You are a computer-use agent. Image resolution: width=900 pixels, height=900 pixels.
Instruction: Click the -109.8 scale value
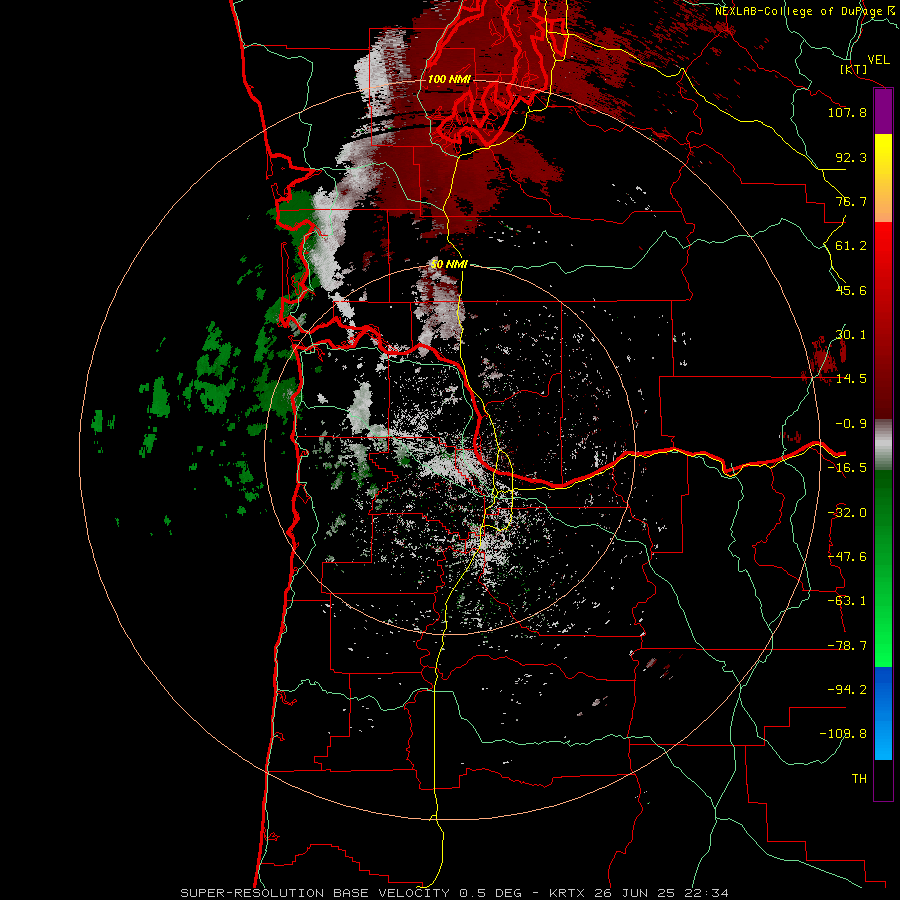pos(843,734)
